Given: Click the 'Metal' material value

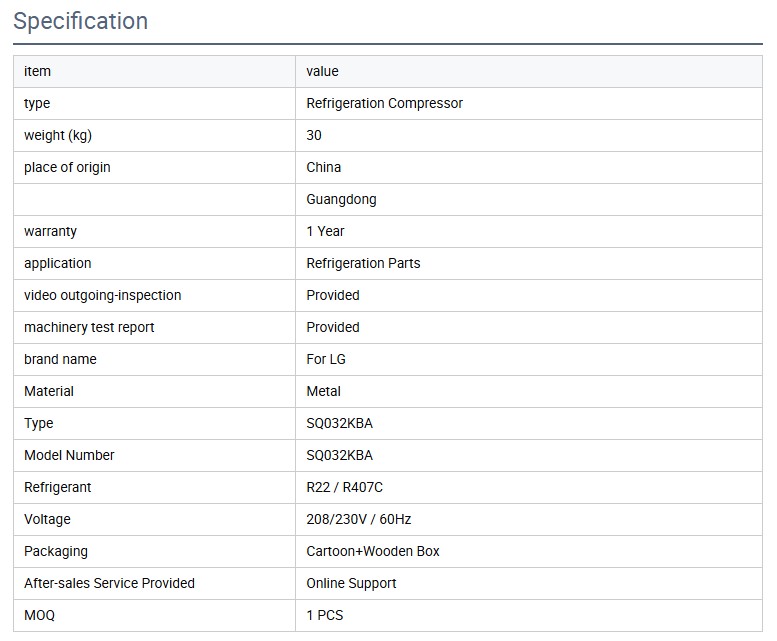Looking at the screenshot, I should [x=323, y=391].
